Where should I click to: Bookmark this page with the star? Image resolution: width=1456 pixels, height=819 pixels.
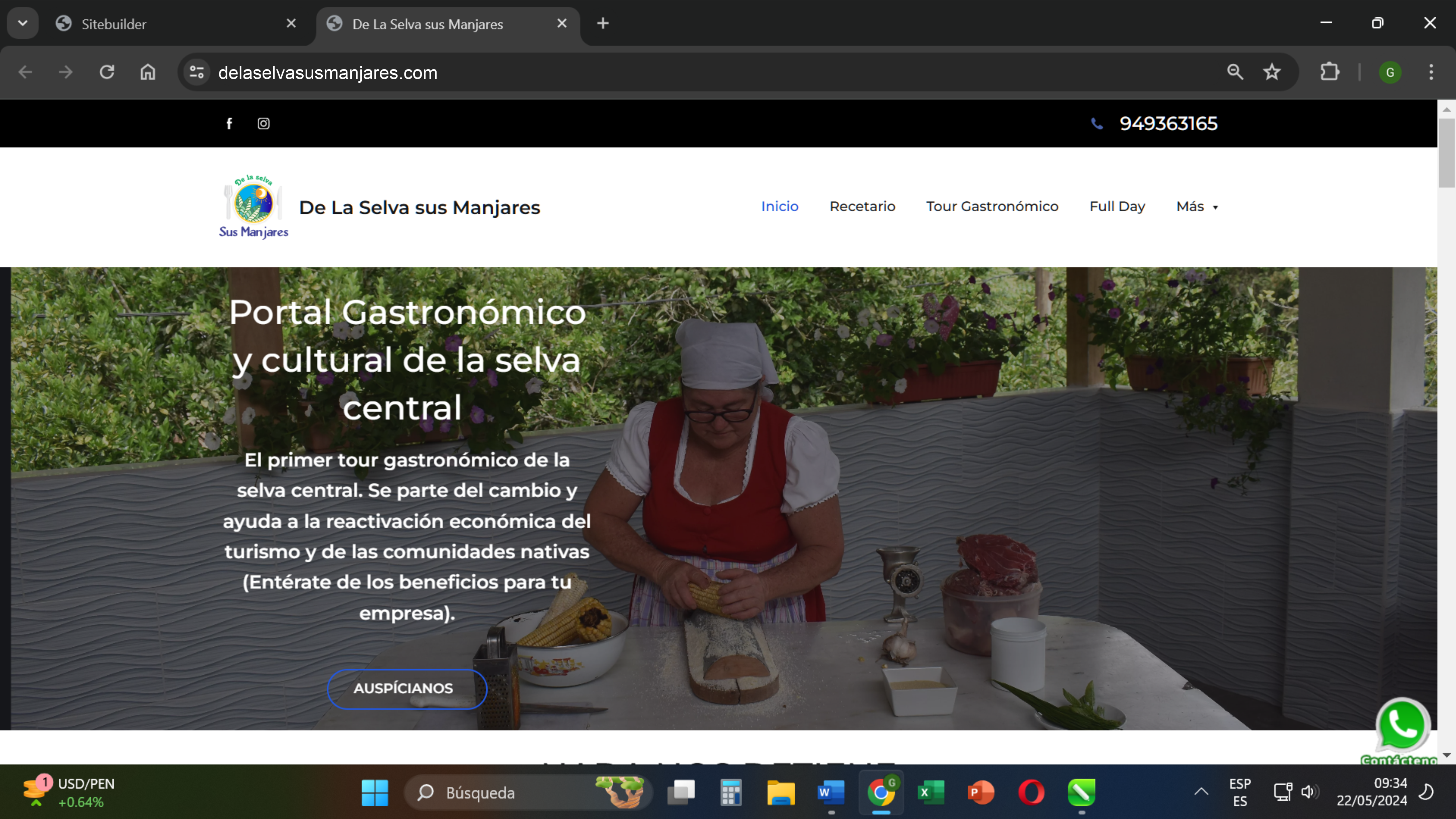click(1272, 72)
